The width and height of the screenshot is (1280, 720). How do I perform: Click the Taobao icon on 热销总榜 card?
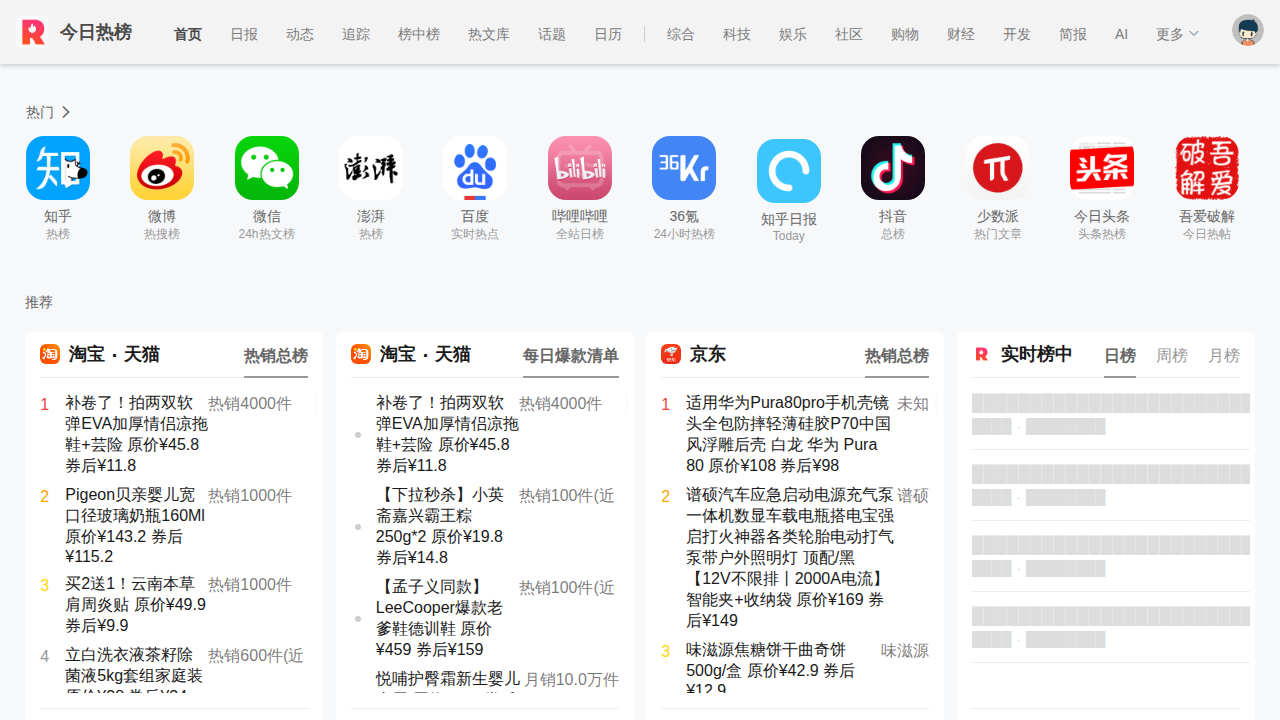(50, 354)
